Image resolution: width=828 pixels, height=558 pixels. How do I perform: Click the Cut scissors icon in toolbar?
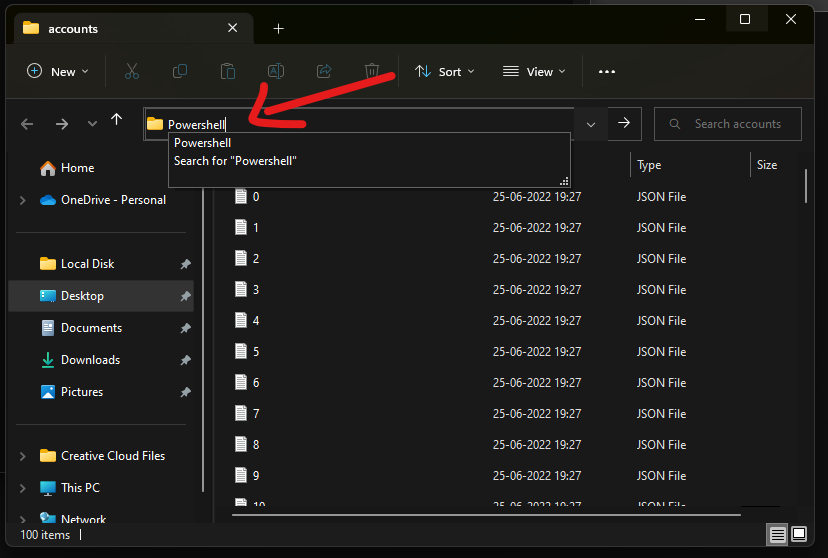point(131,71)
